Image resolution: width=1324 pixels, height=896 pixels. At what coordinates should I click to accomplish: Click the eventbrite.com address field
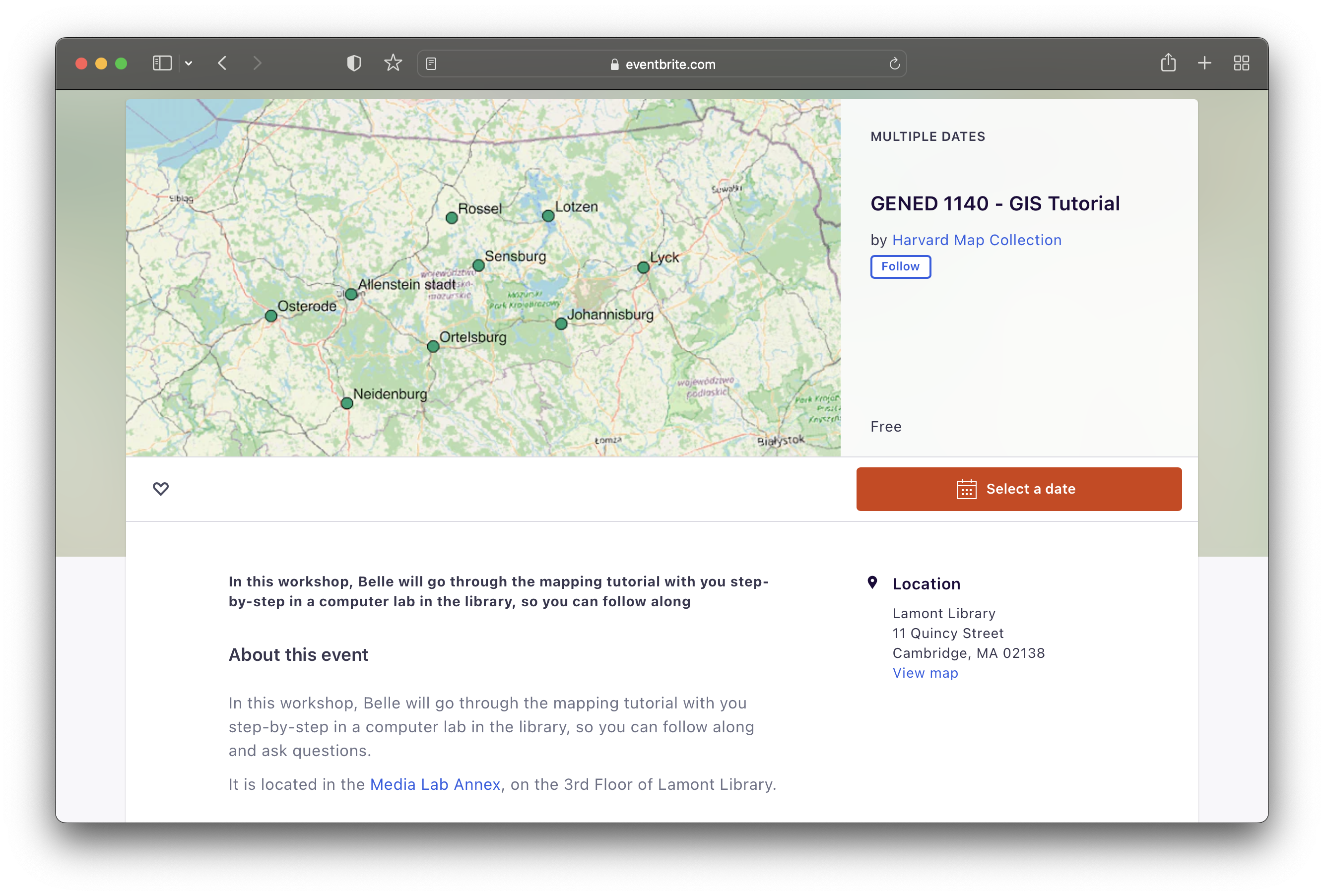click(662, 64)
